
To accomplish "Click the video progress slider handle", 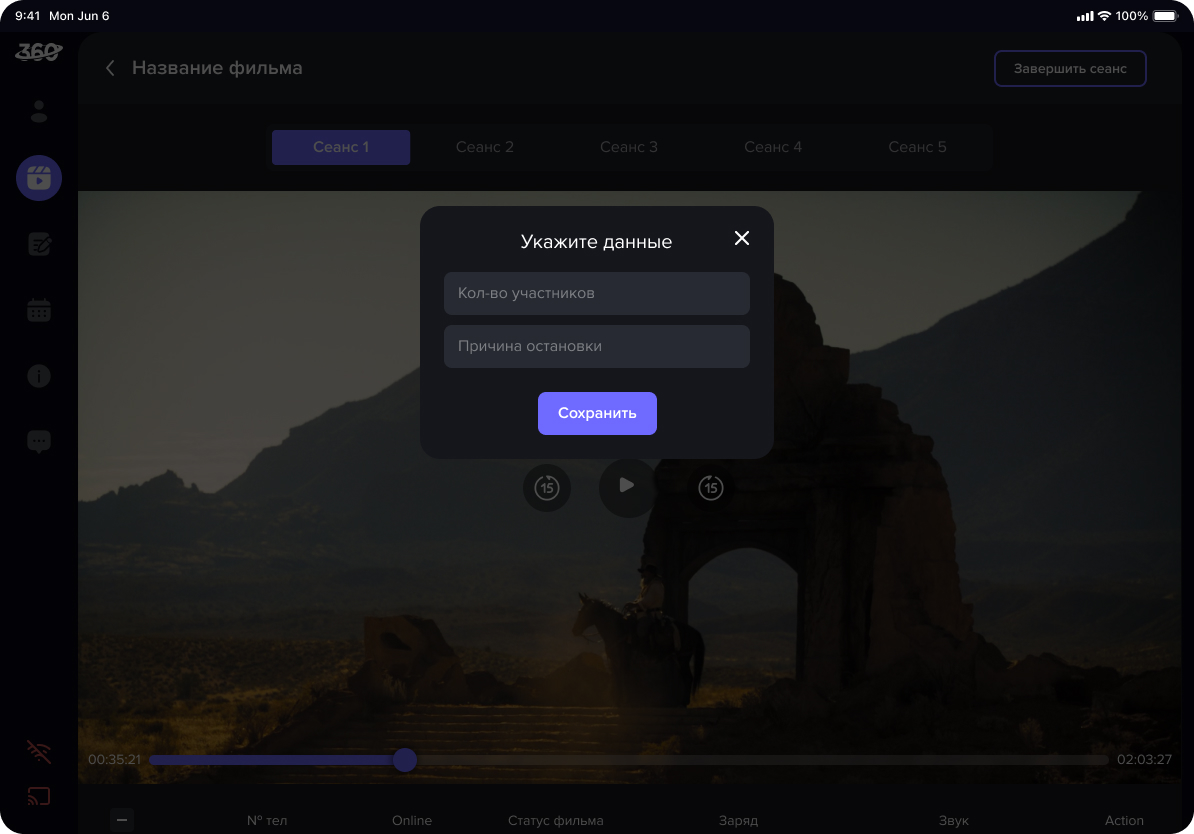I will point(405,760).
